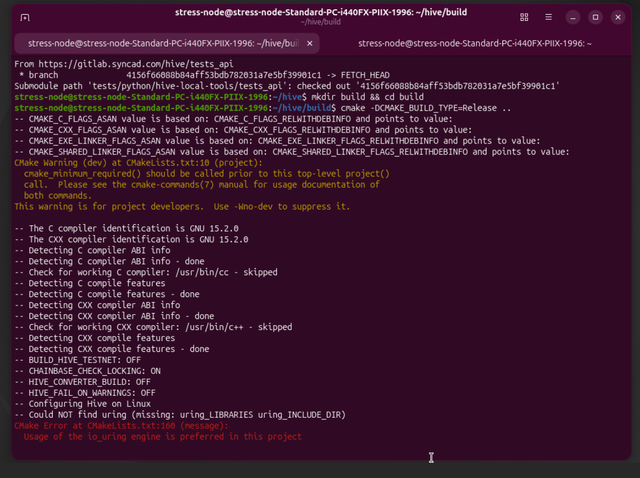Open the hamburger main menu
This screenshot has width=640, height=478.
tap(549, 17)
